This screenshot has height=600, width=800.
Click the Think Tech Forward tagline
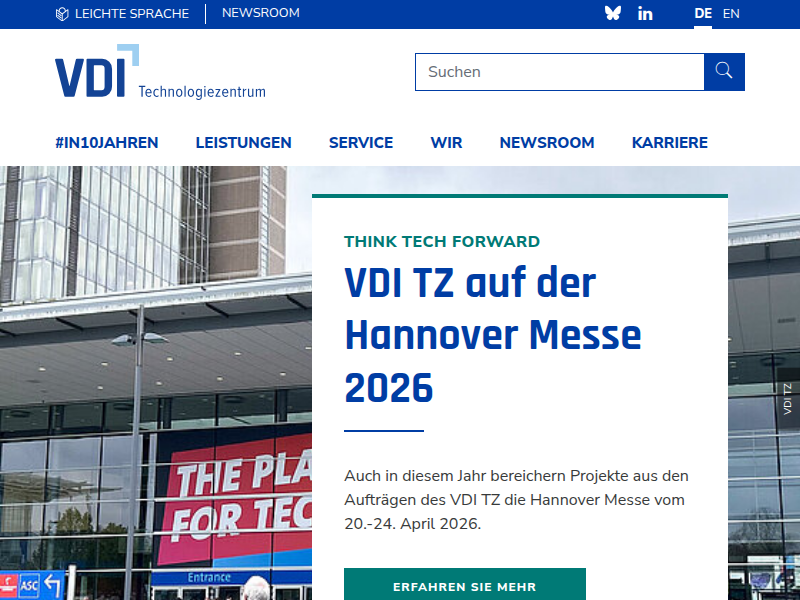(x=441, y=242)
